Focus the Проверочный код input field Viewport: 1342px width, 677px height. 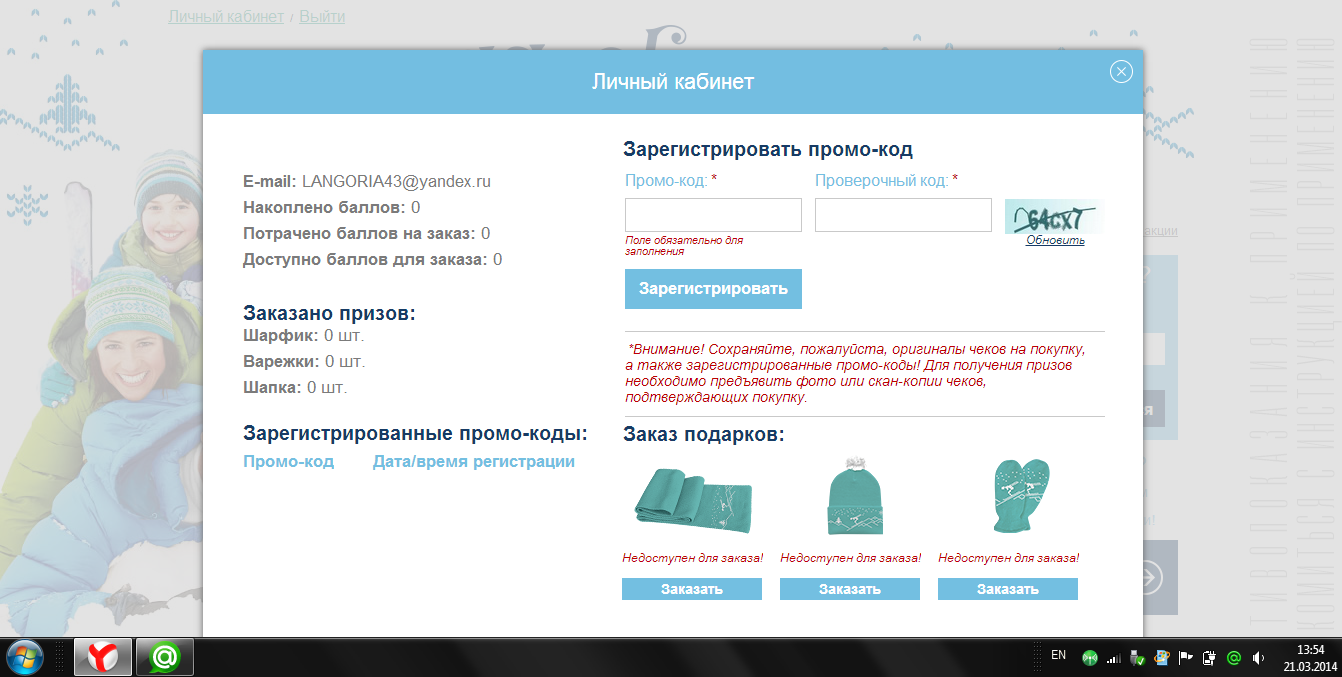[903, 215]
